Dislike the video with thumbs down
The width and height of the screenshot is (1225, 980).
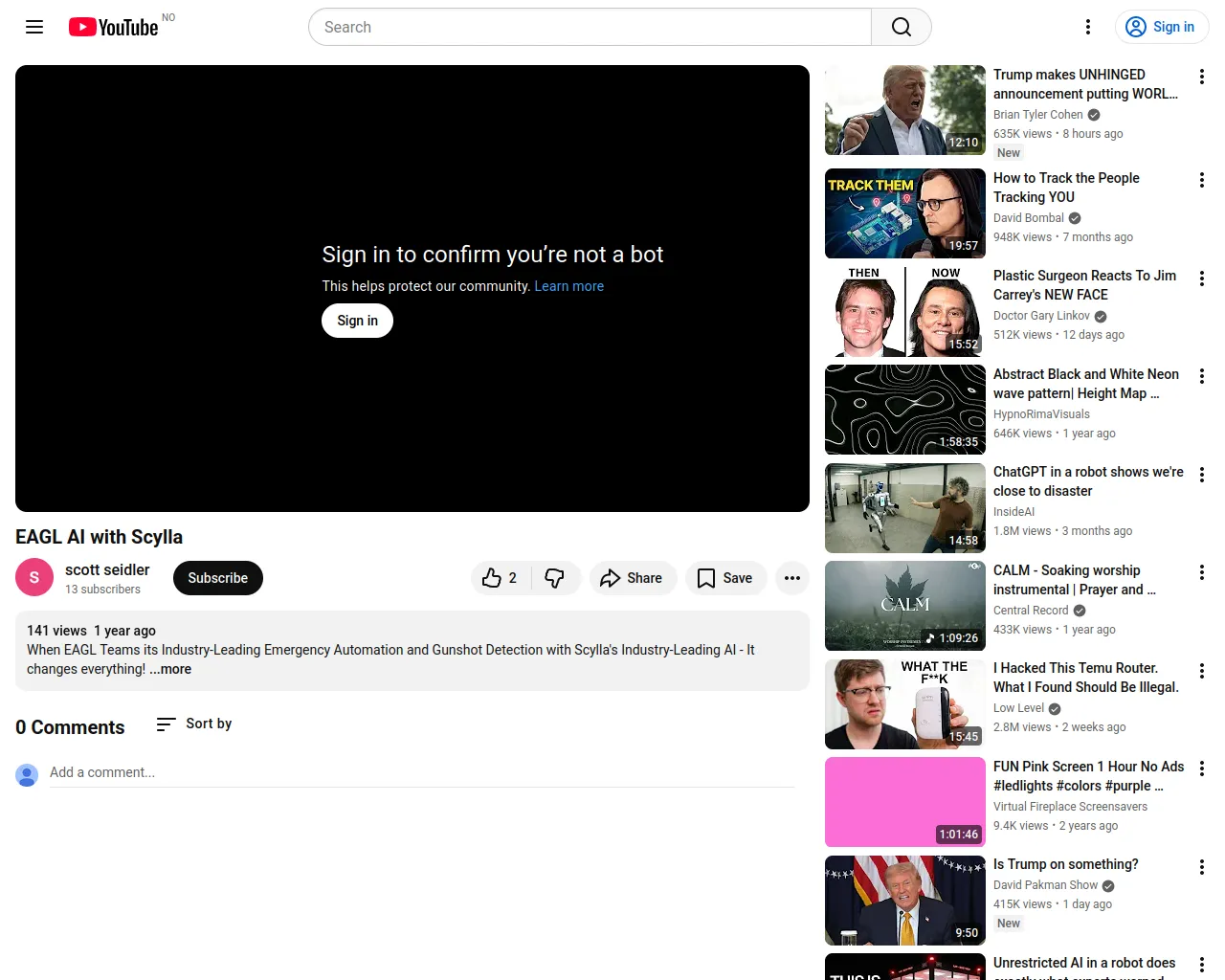coord(555,578)
